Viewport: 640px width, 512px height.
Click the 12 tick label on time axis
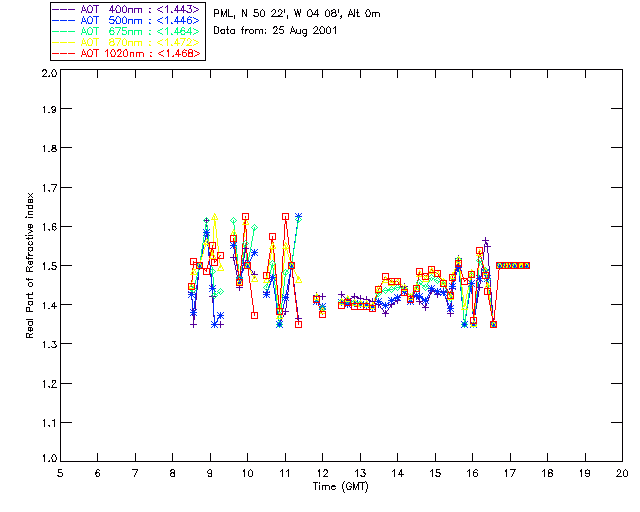[322, 472]
